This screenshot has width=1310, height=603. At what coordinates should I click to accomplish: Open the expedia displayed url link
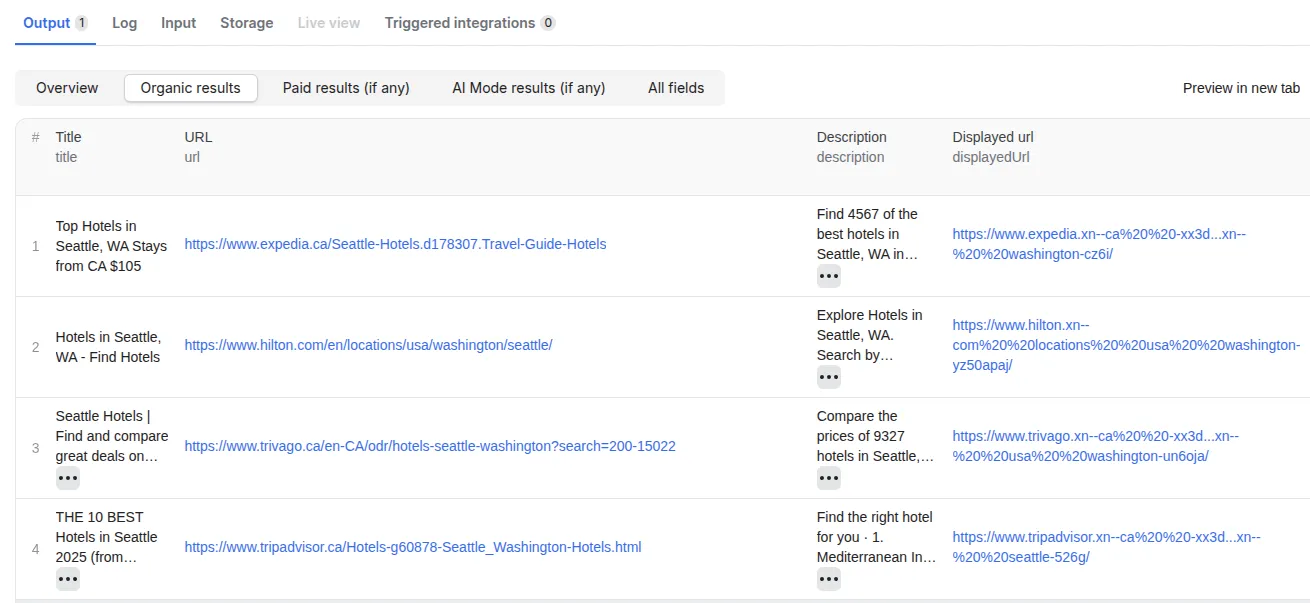click(x=1099, y=244)
